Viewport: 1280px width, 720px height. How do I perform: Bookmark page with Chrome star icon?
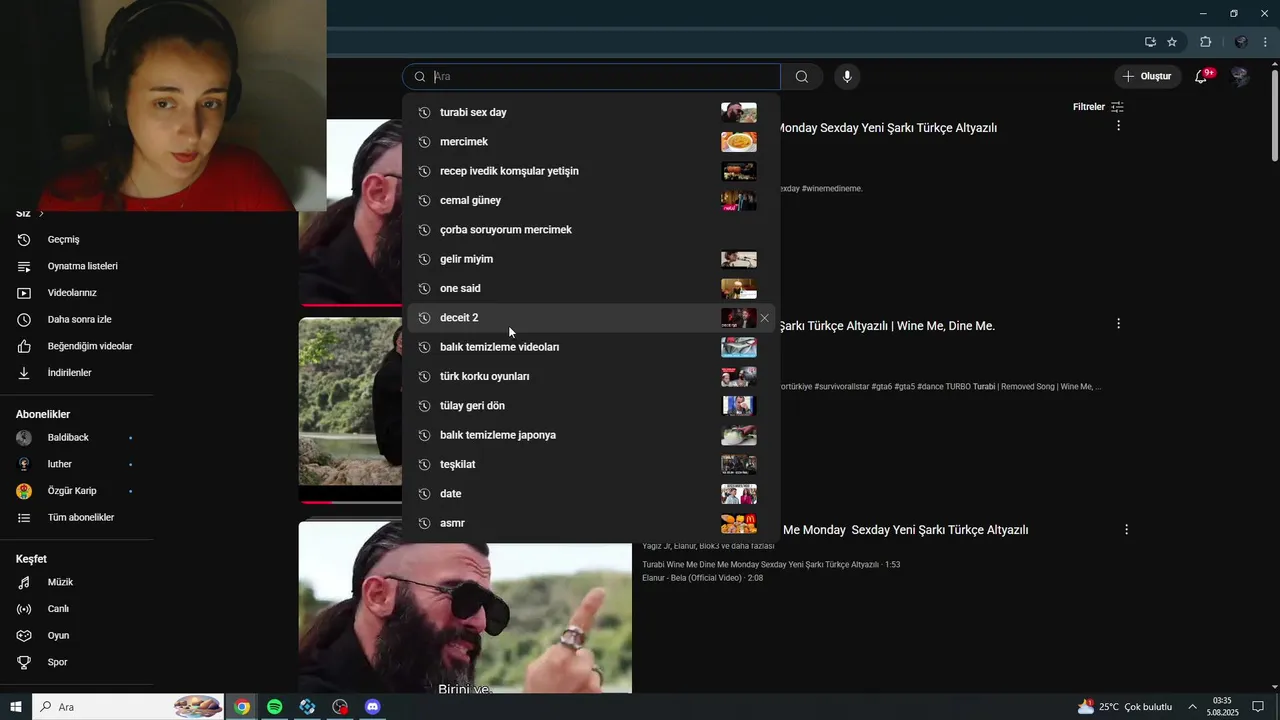[1172, 42]
